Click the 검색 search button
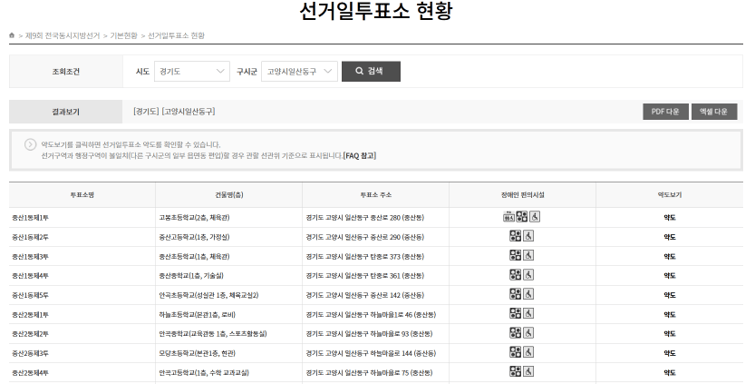 (371, 71)
